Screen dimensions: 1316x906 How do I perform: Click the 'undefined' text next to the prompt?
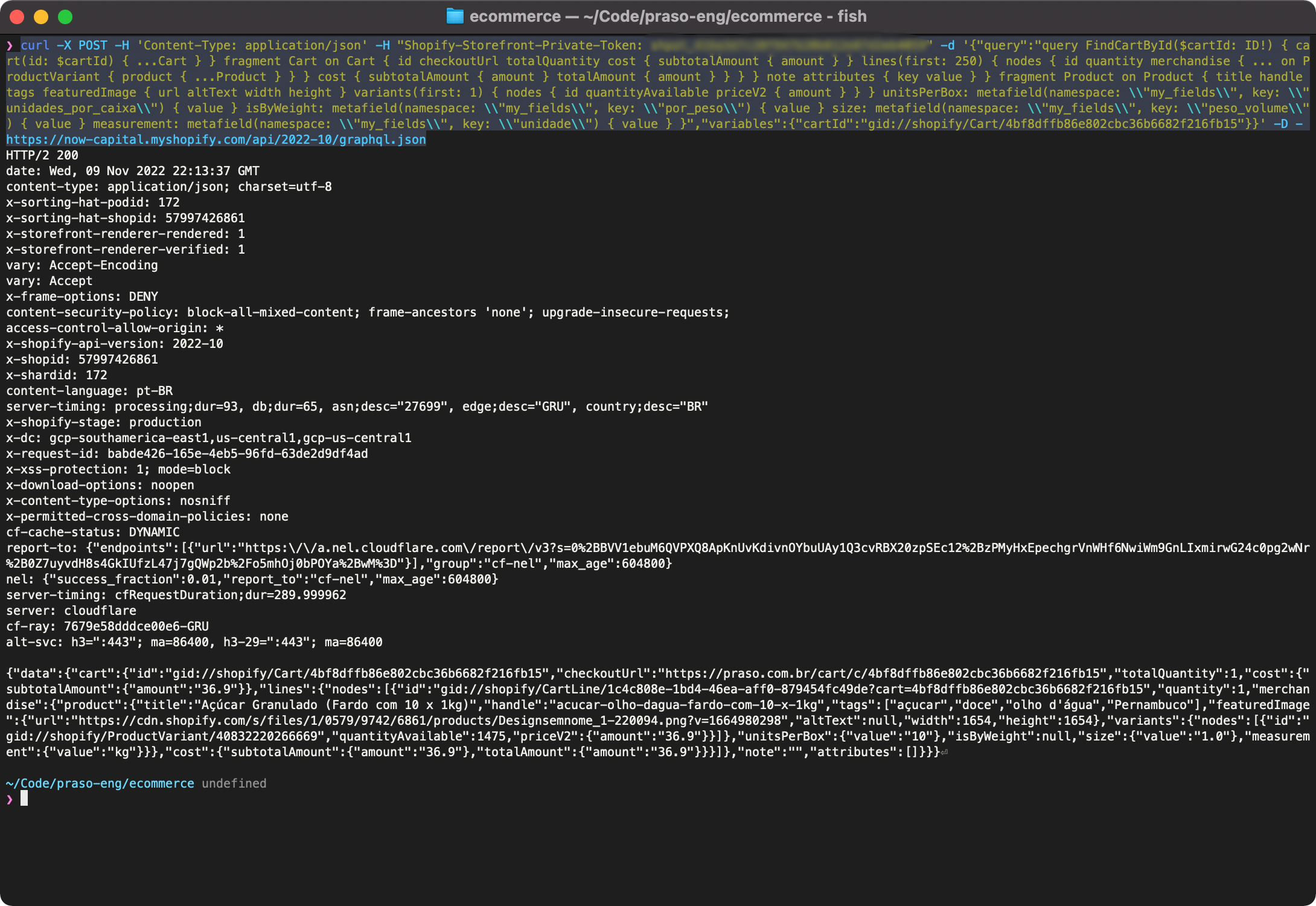pos(234,783)
